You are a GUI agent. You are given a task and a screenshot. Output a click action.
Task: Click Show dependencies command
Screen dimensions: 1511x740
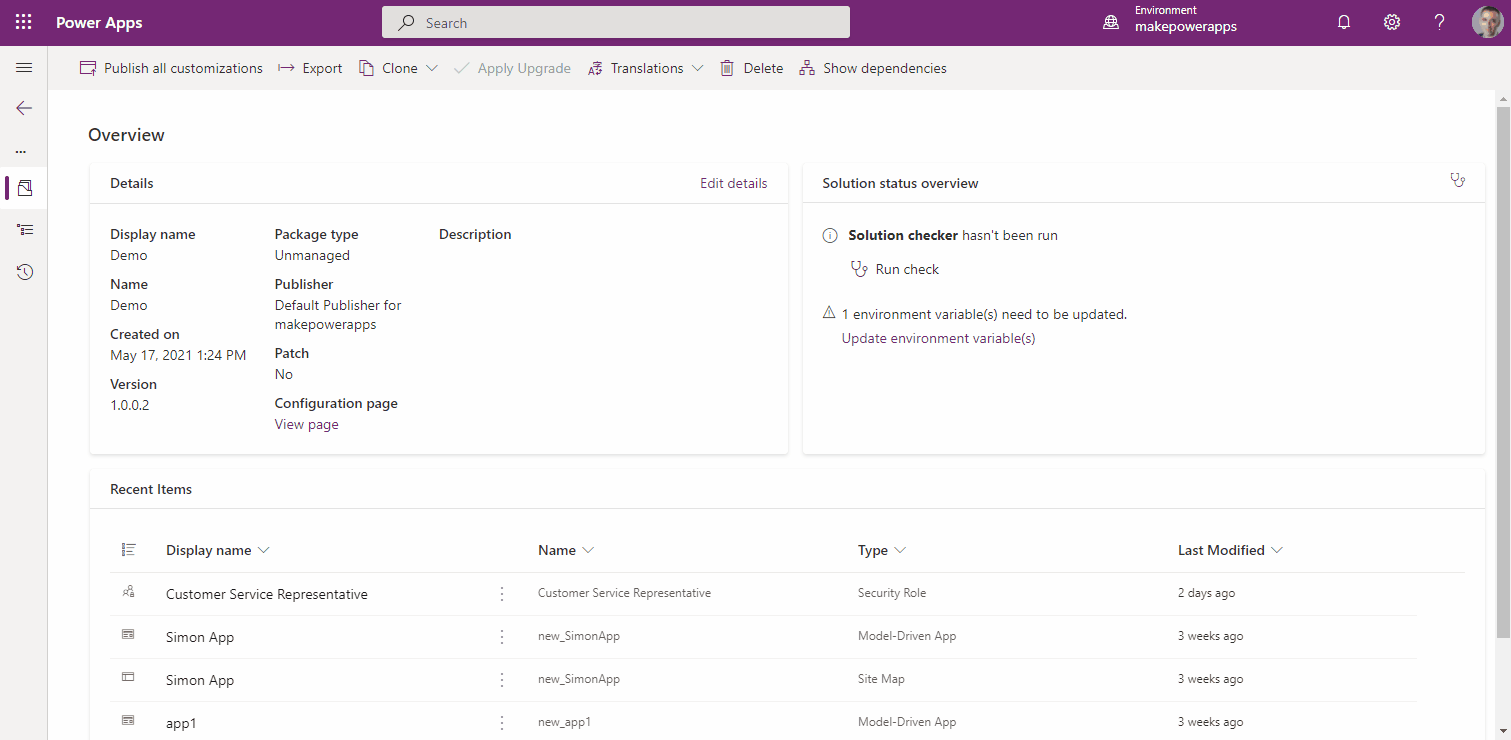[872, 68]
